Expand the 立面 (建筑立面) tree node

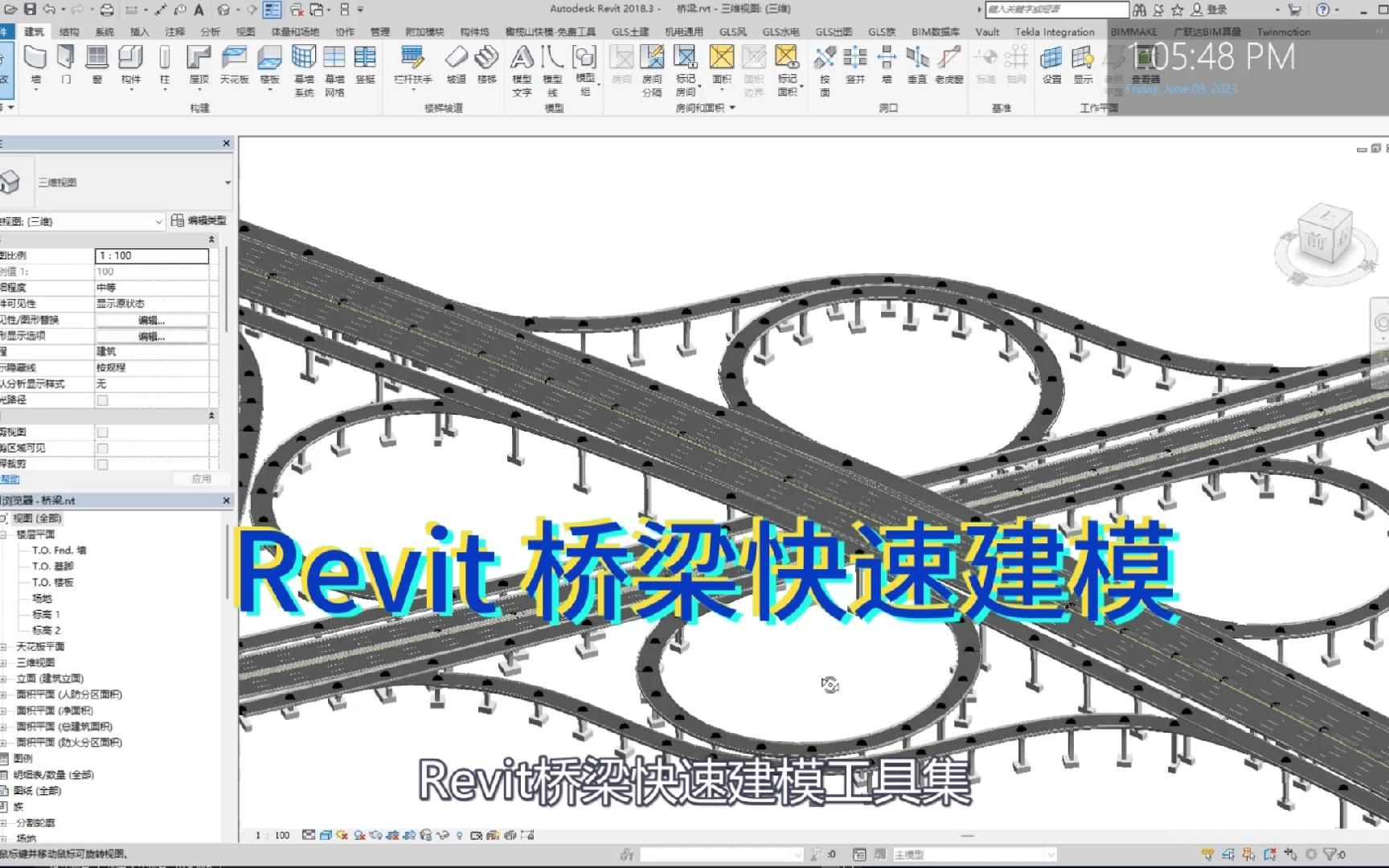click(3, 679)
